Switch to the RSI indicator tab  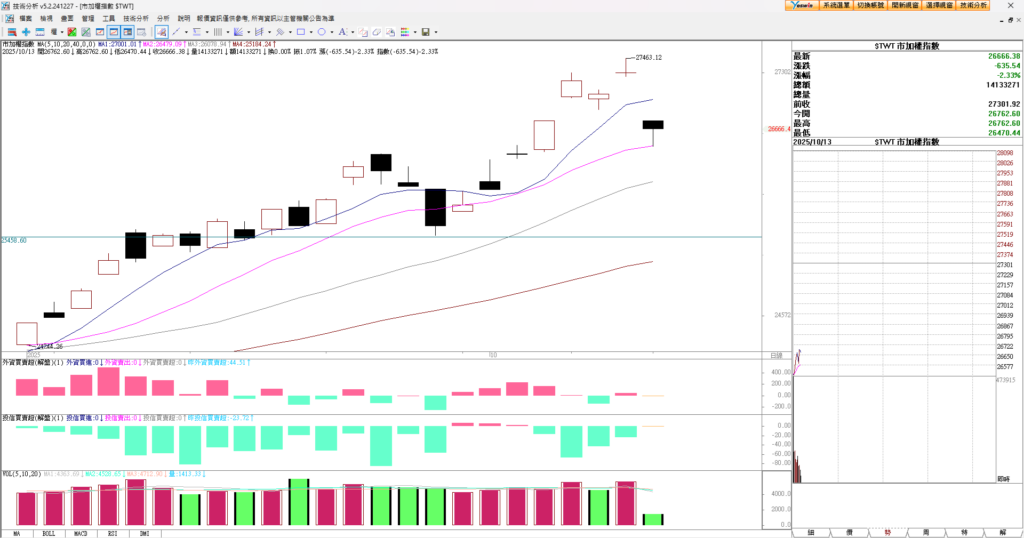coord(113,532)
